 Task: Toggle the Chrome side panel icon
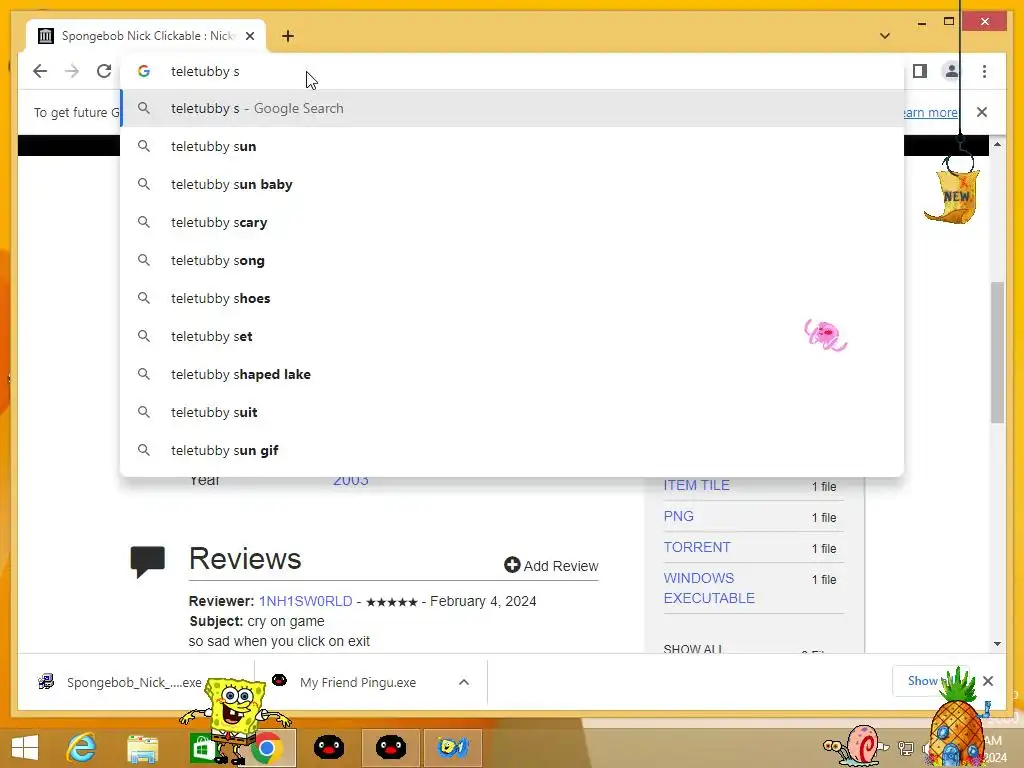[920, 71]
